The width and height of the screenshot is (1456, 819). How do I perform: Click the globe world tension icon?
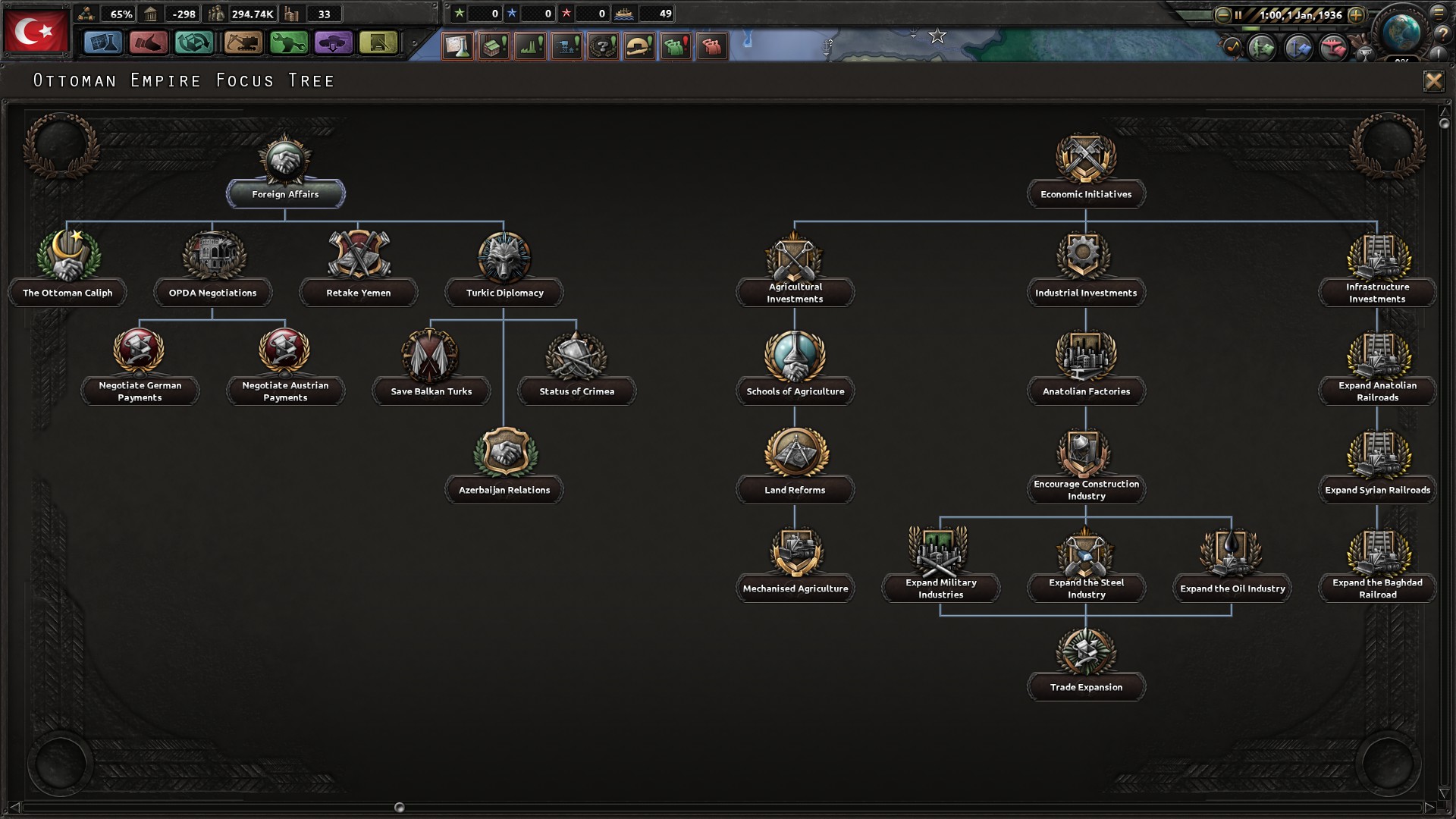[x=1401, y=33]
